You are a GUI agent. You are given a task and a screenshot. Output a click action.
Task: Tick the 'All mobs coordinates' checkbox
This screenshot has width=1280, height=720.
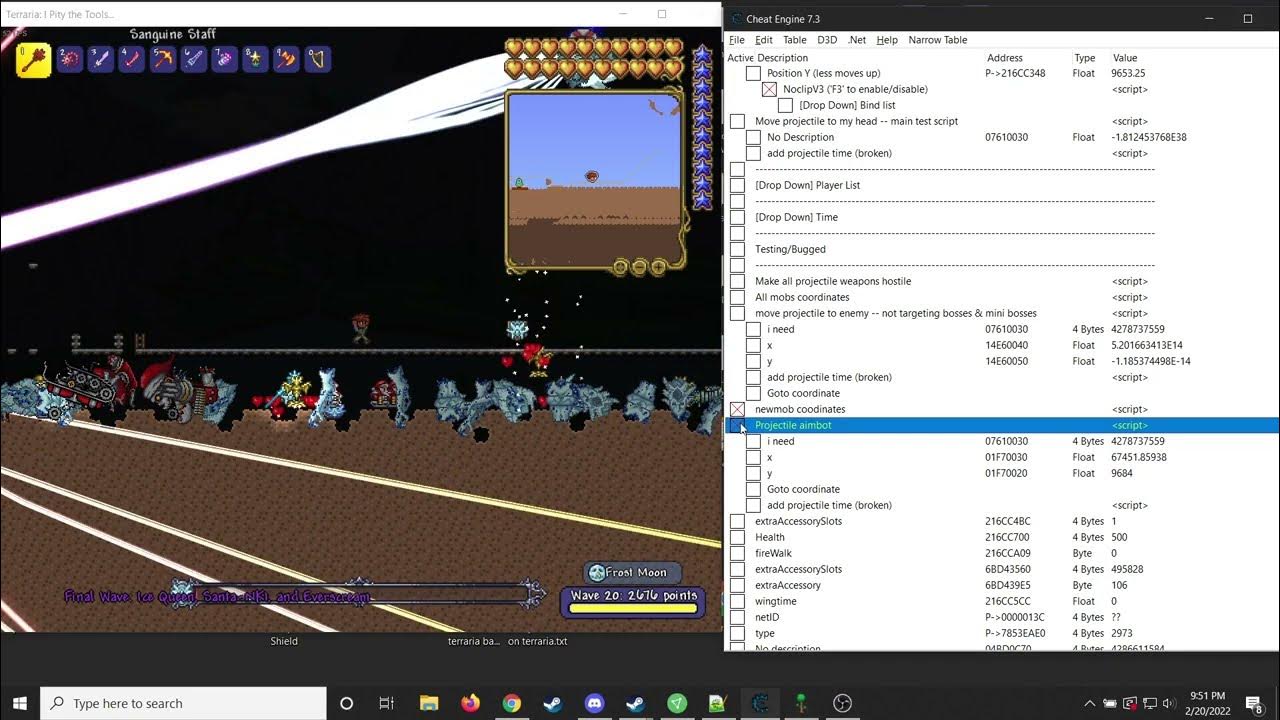tap(737, 297)
